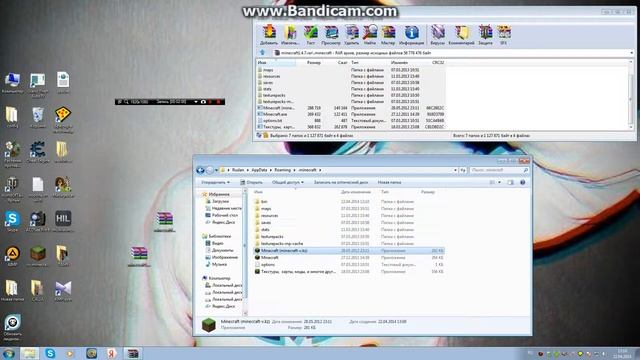Viewport: 640px width, 360px height.
Task: Click Новая папка (New folder) in Explorer
Action: (x=389, y=182)
